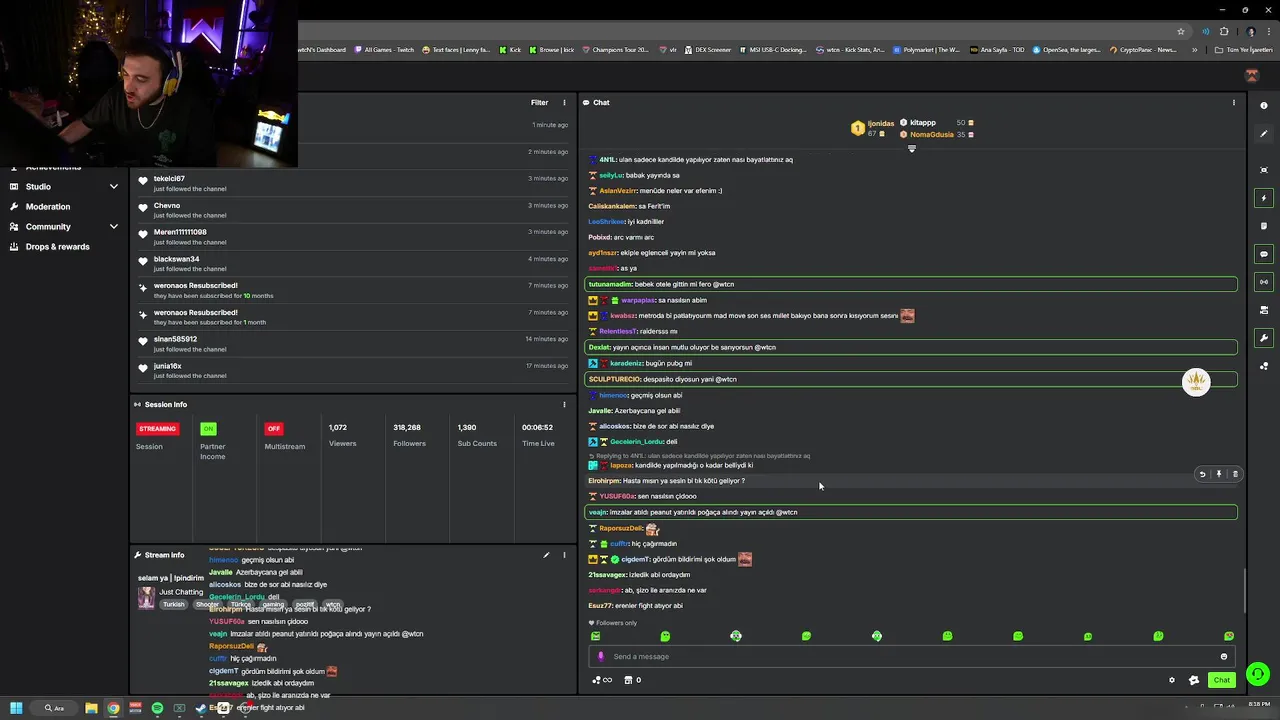Click inside the Send a message field
The image size is (1280, 720).
[910, 657]
